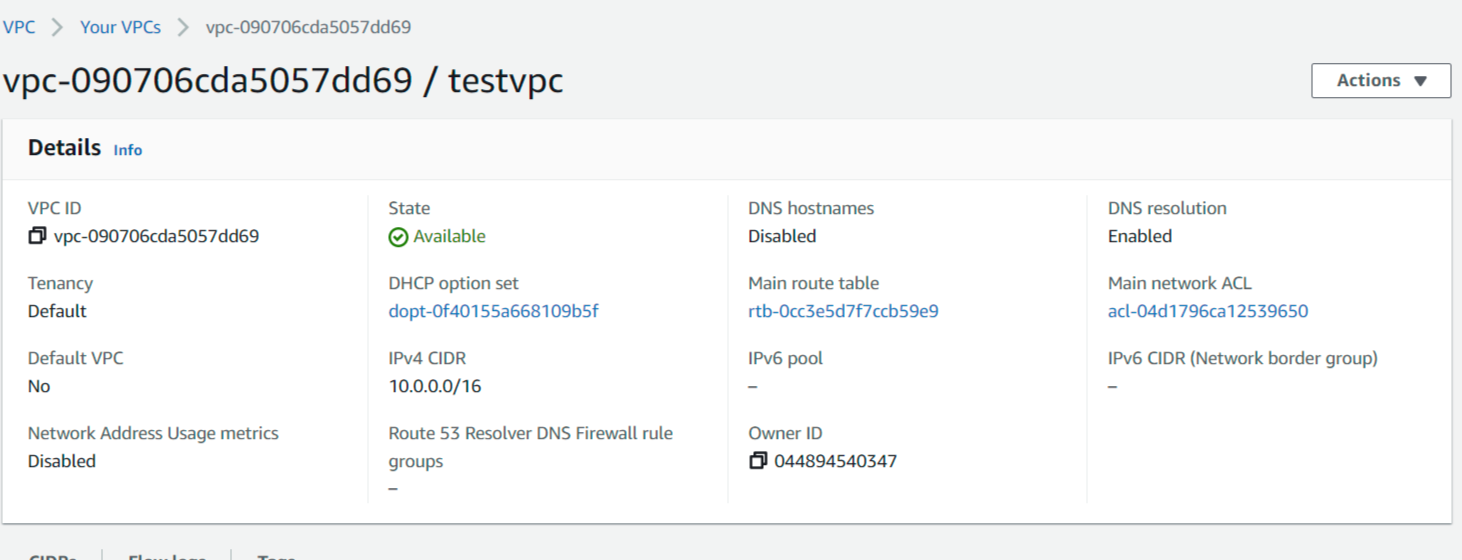Go to the VPC breadcrumb link
Image resolution: width=1462 pixels, height=560 pixels.
click(x=19, y=27)
